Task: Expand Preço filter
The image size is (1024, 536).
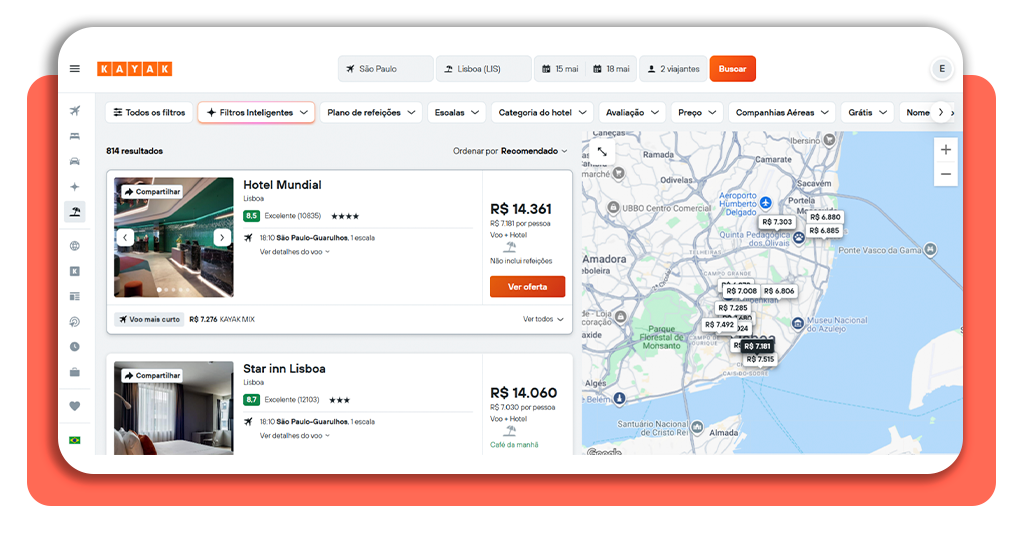Action: point(697,112)
